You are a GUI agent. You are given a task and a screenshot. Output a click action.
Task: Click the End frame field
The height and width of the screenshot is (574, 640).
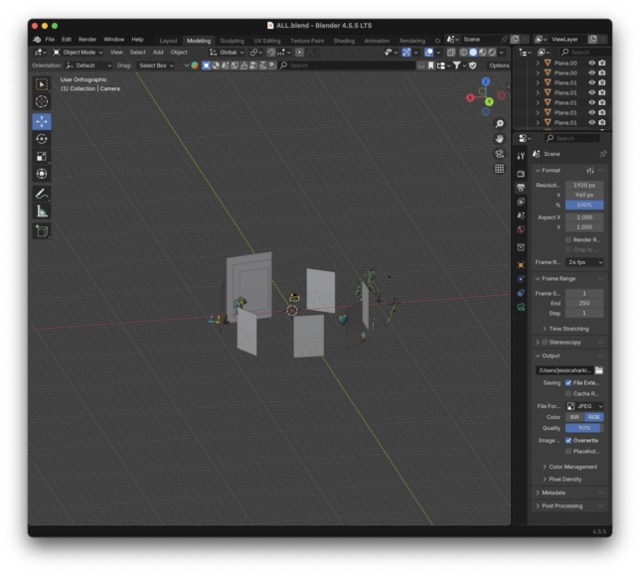point(584,303)
